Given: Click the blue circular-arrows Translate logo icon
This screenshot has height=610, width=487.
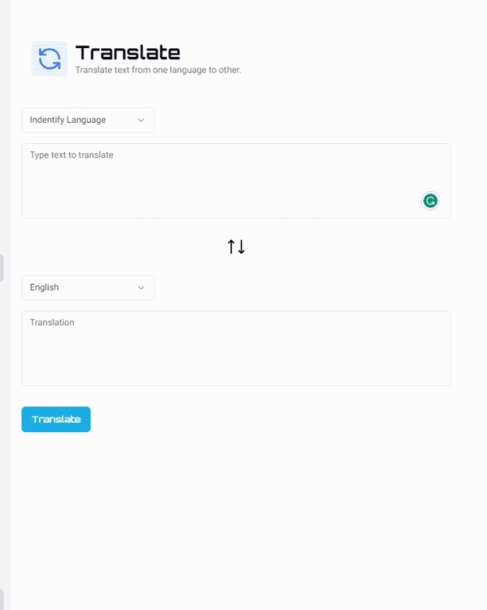Looking at the screenshot, I should [49, 59].
